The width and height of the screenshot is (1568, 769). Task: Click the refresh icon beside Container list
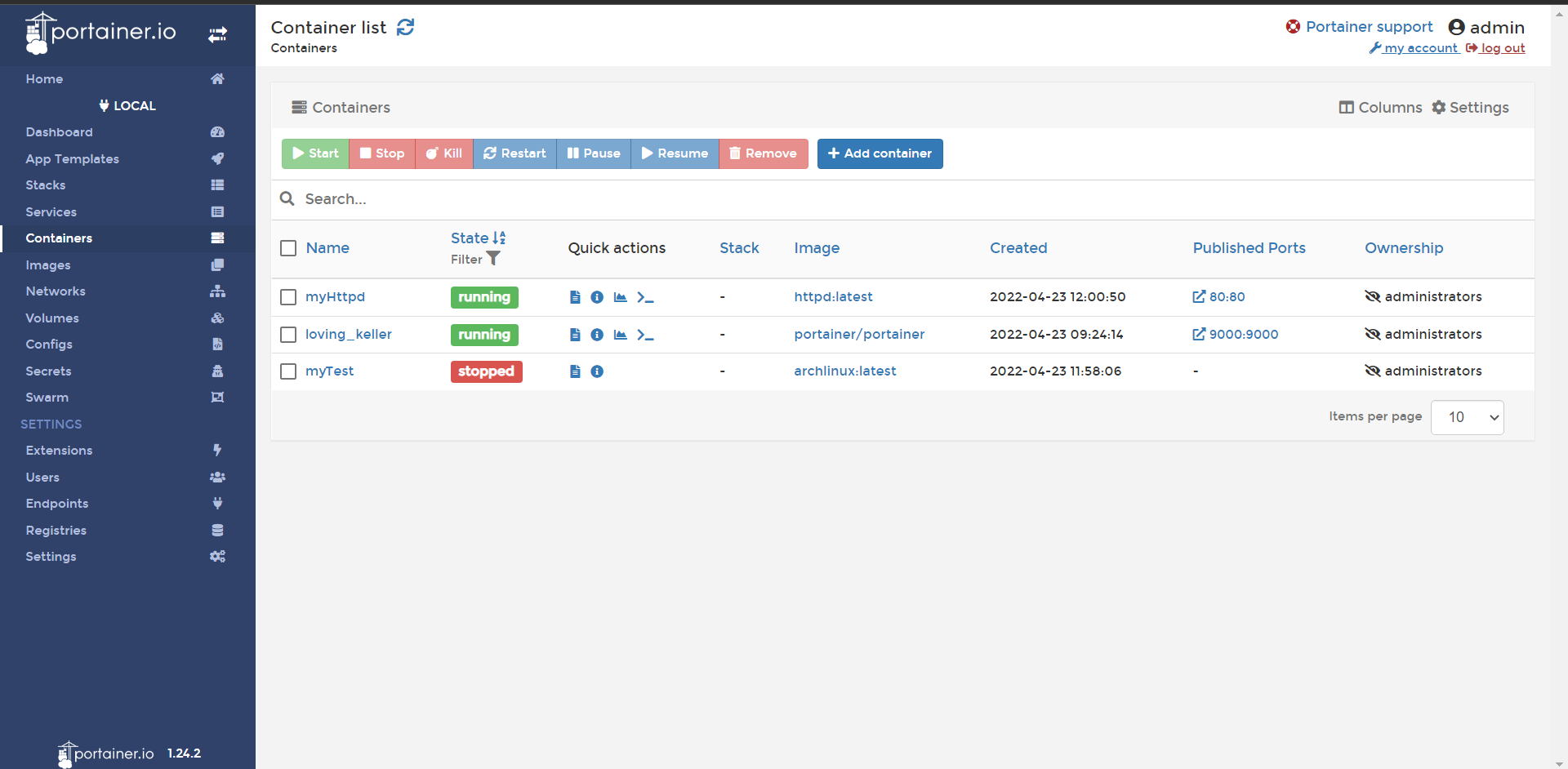[x=405, y=28]
